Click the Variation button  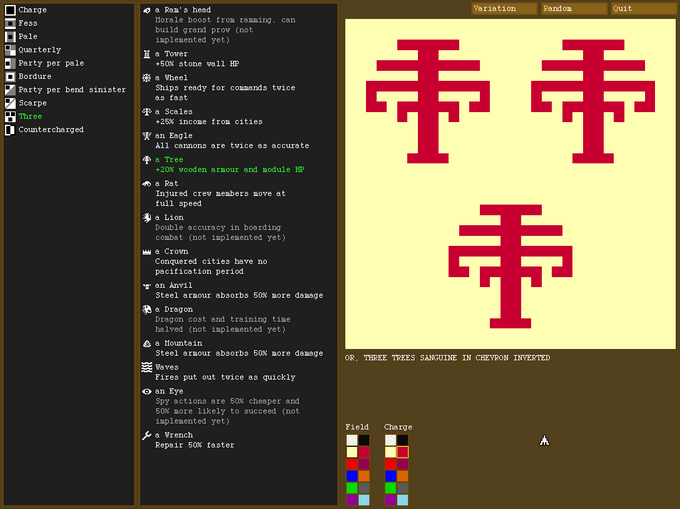point(504,9)
